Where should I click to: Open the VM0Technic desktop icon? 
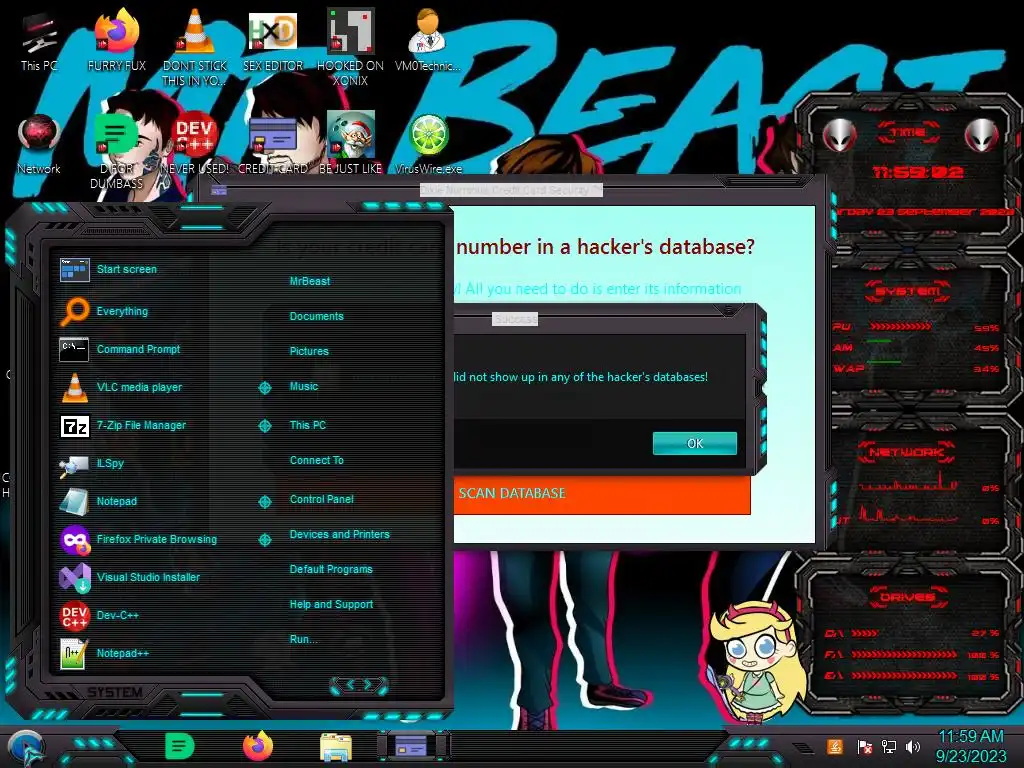coord(428,40)
